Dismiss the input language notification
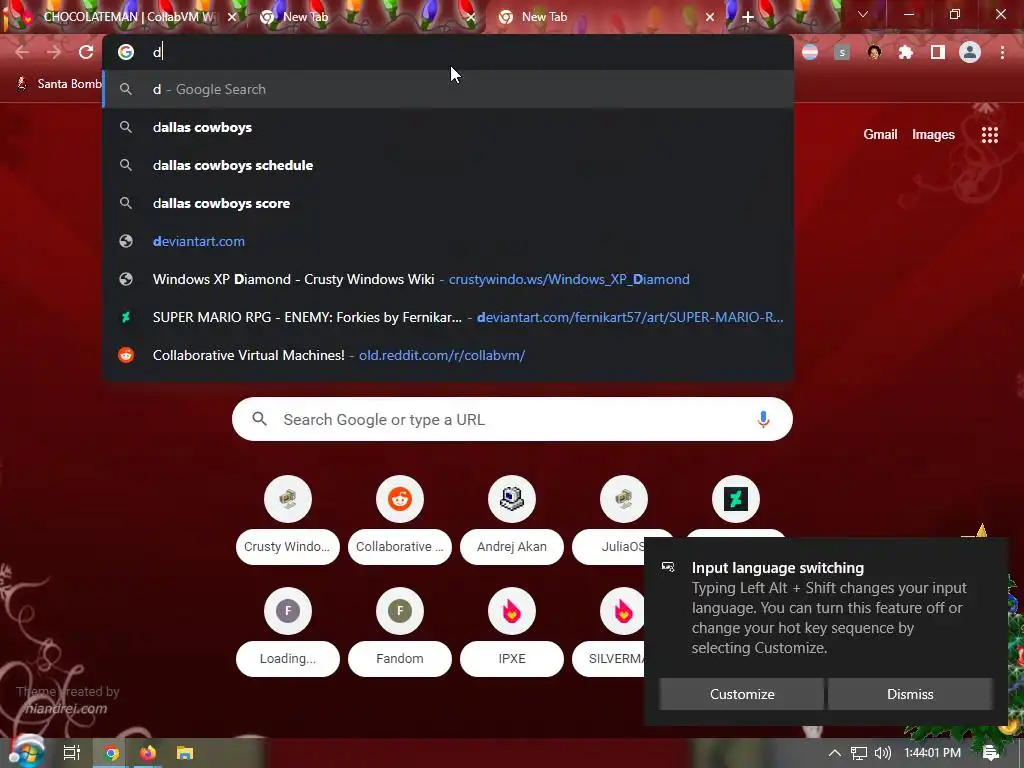The height and width of the screenshot is (768, 1024). click(910, 694)
